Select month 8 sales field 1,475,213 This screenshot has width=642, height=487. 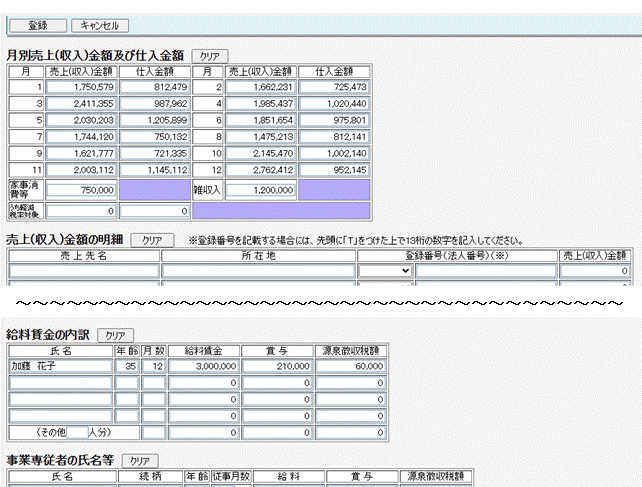(261, 136)
